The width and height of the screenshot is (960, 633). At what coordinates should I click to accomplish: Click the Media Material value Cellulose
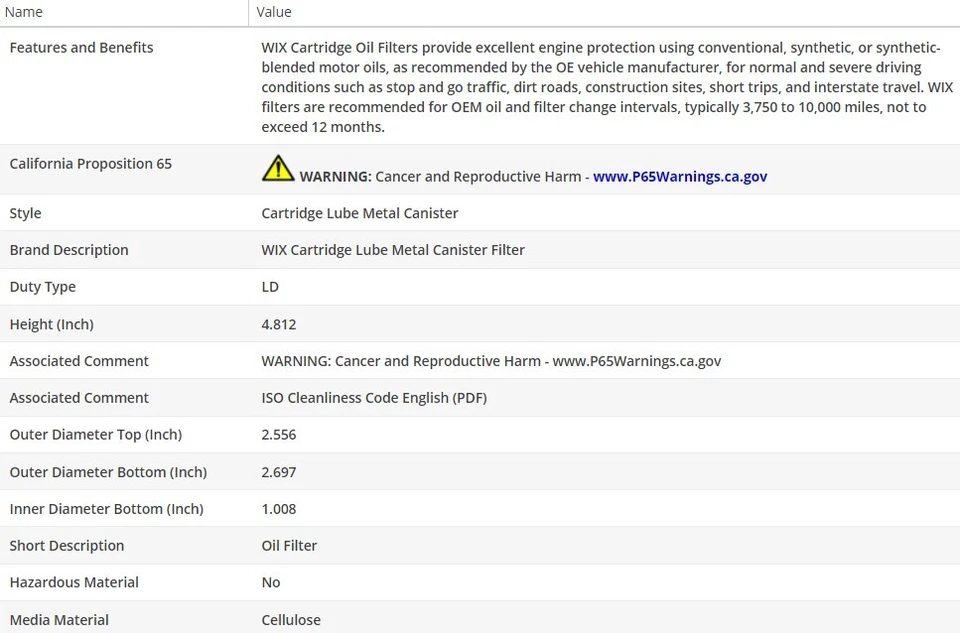pos(291,619)
